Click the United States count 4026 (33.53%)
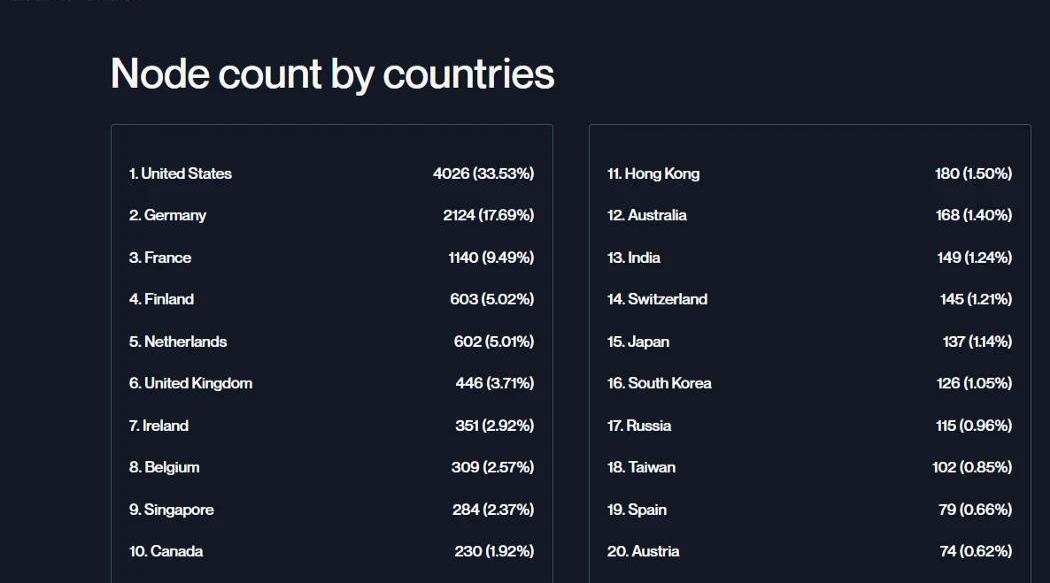Screen dimensions: 1050x583 click(483, 174)
